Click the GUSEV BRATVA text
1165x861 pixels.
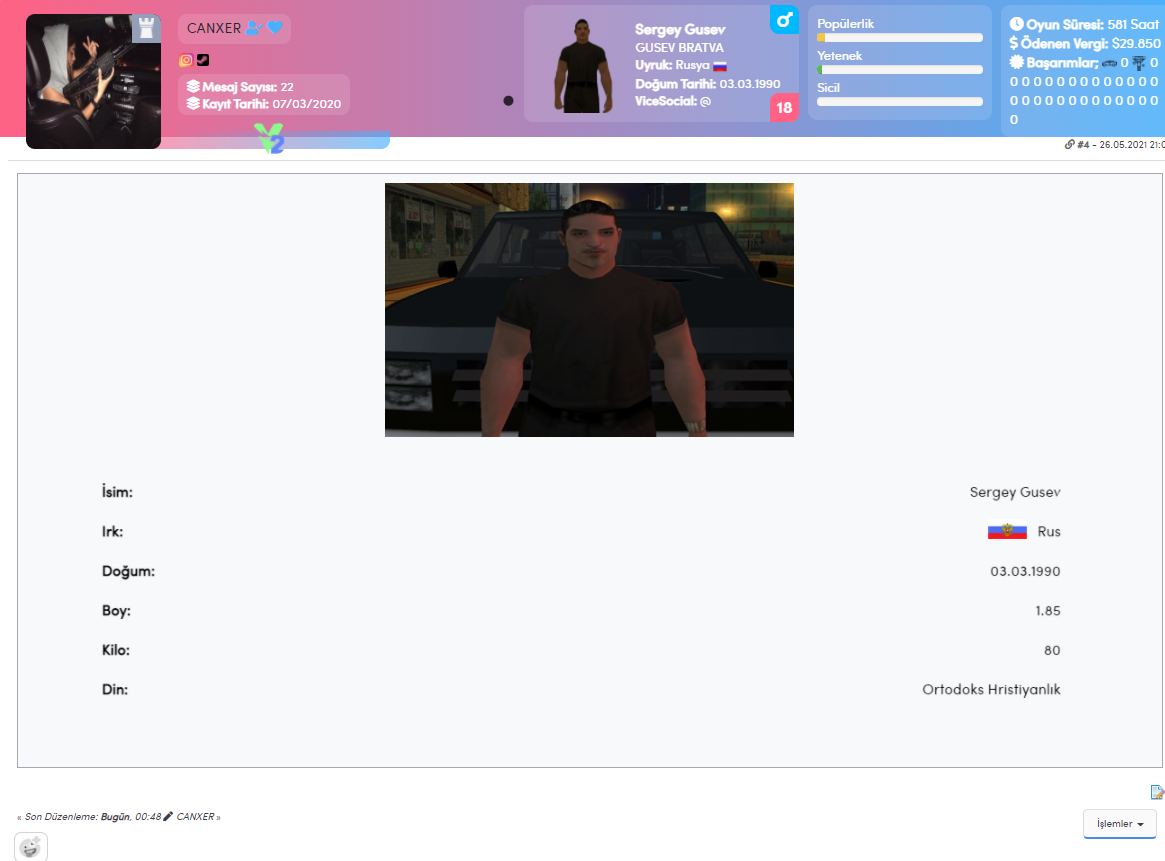[679, 48]
